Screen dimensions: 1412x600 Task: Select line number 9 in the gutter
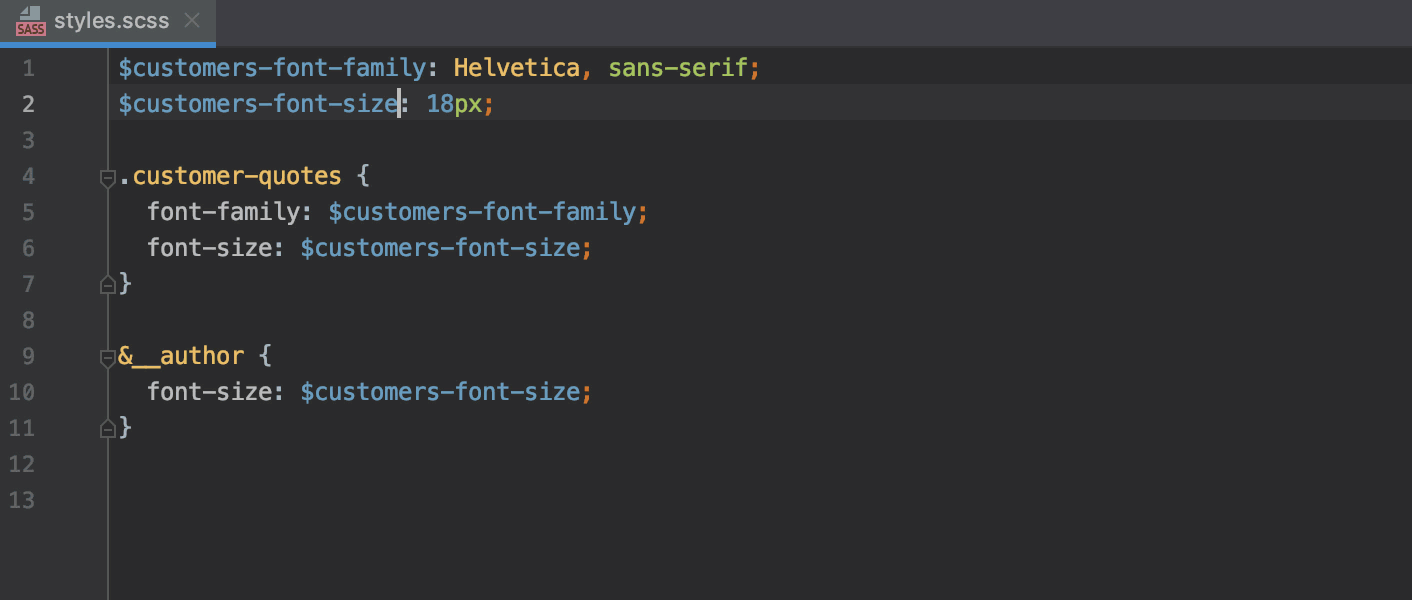29,355
